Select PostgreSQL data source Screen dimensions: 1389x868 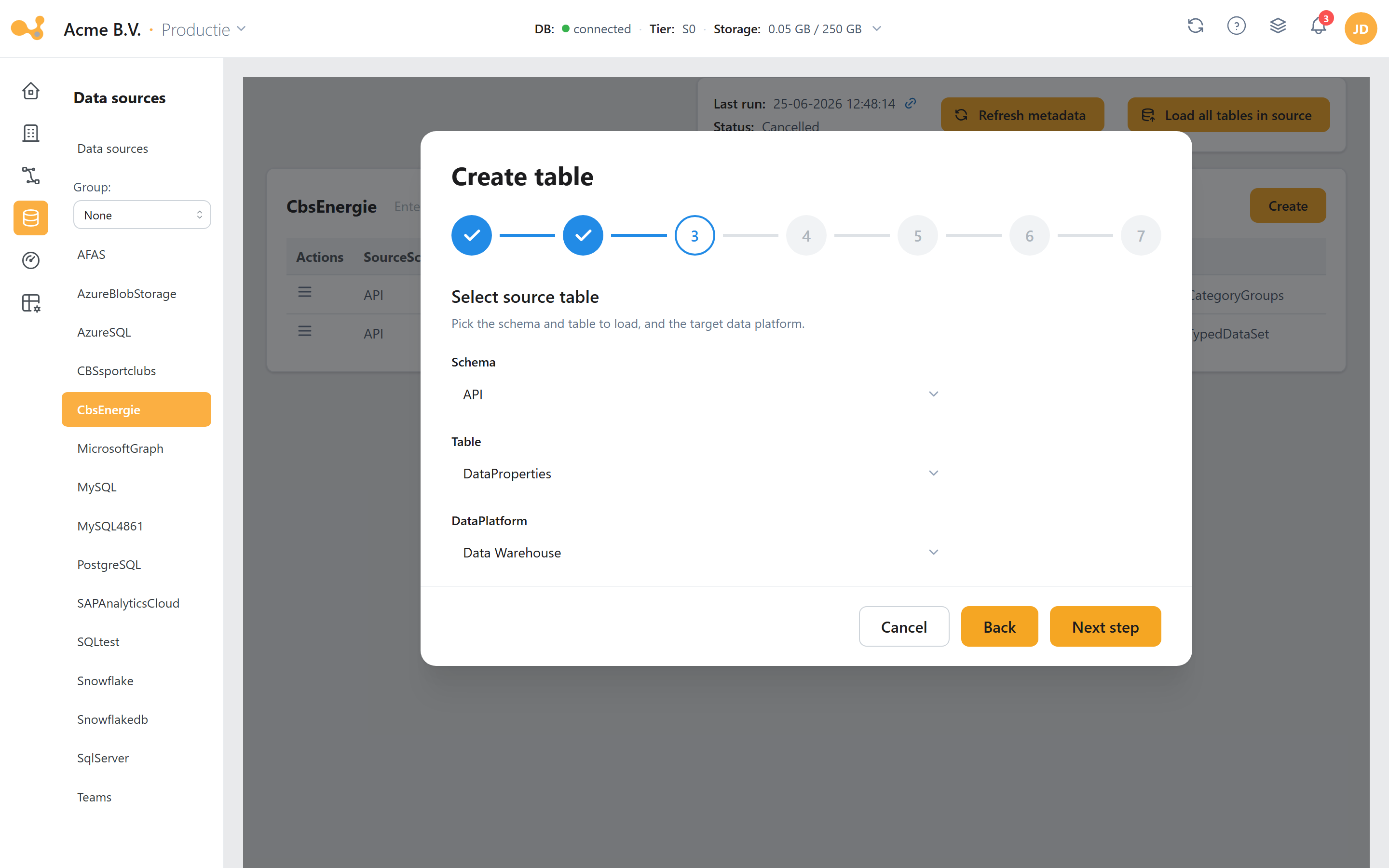tap(136, 564)
